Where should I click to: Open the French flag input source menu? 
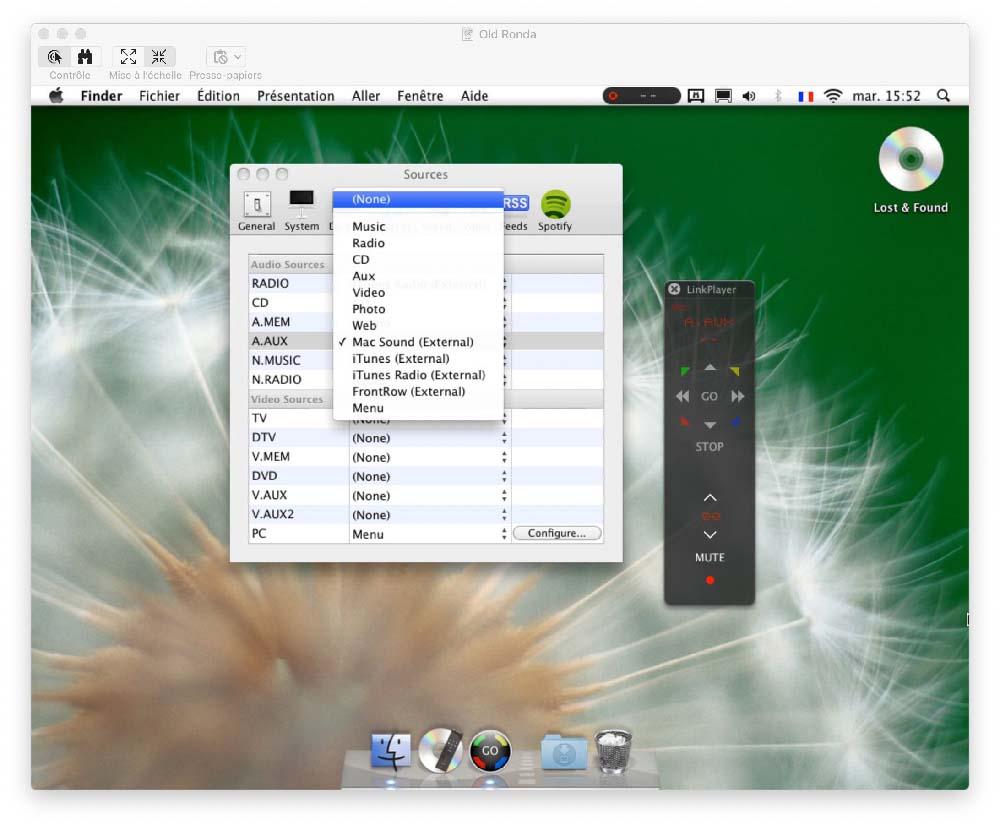point(805,96)
